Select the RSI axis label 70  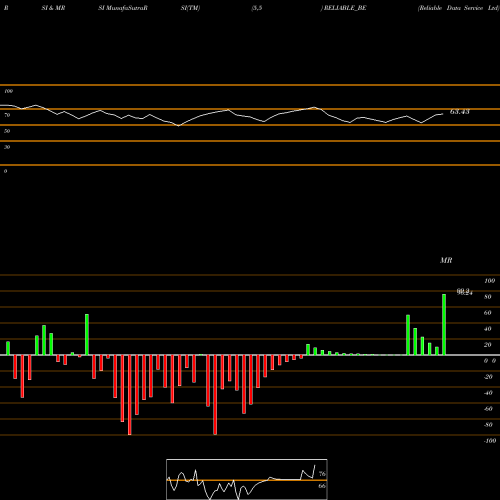pyautogui.click(x=7, y=115)
